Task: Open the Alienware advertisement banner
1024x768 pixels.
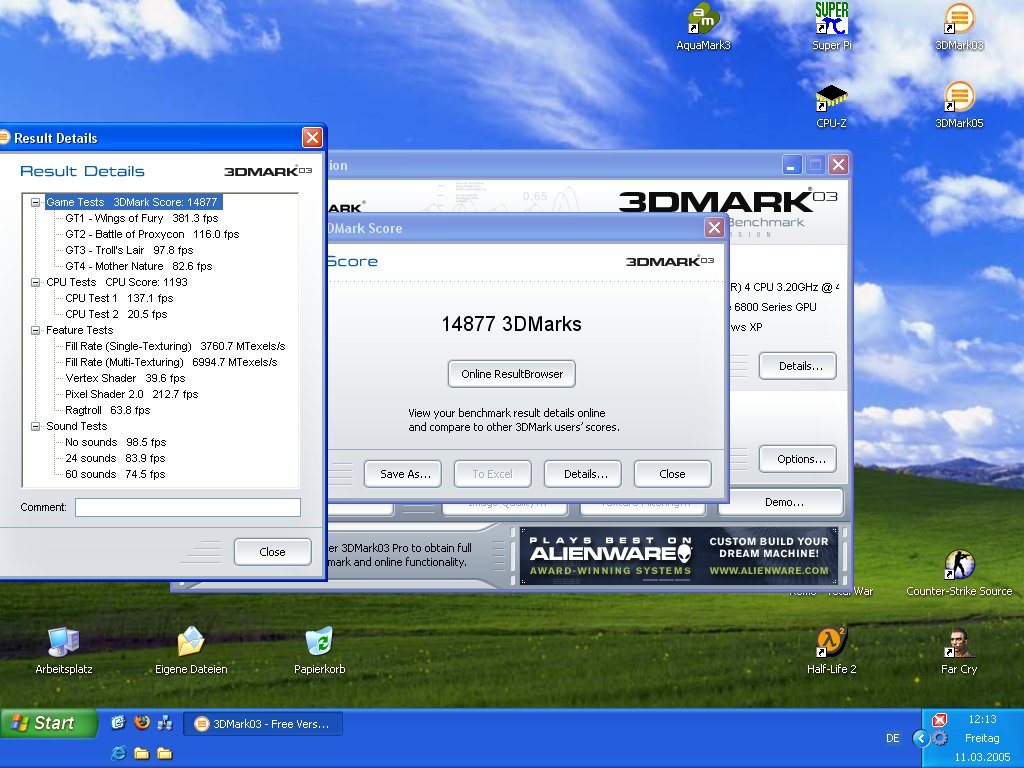Action: point(679,556)
